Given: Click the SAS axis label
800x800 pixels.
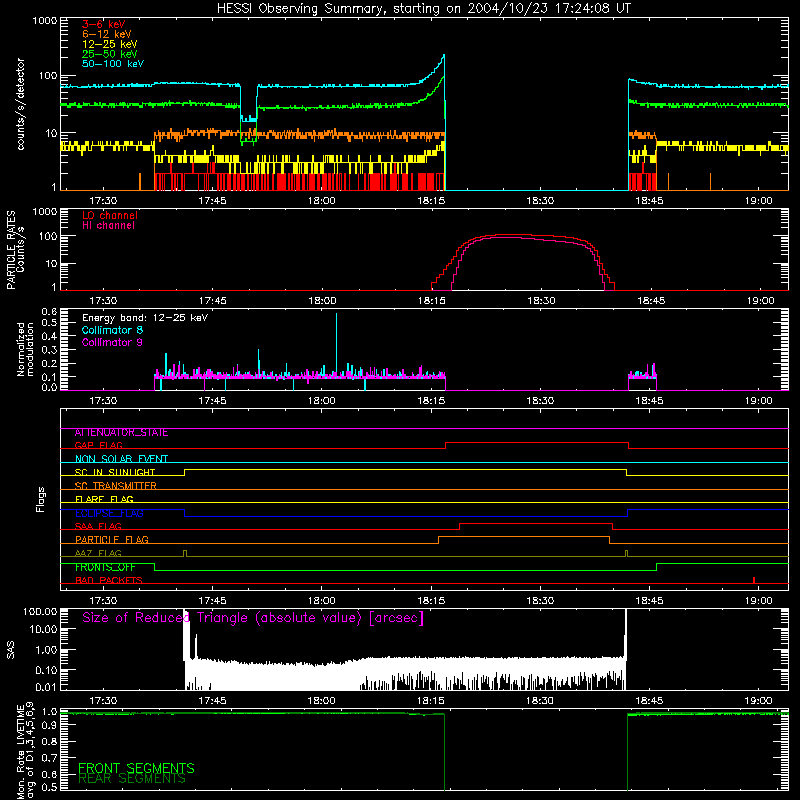Looking at the screenshot, I should [x=11, y=650].
